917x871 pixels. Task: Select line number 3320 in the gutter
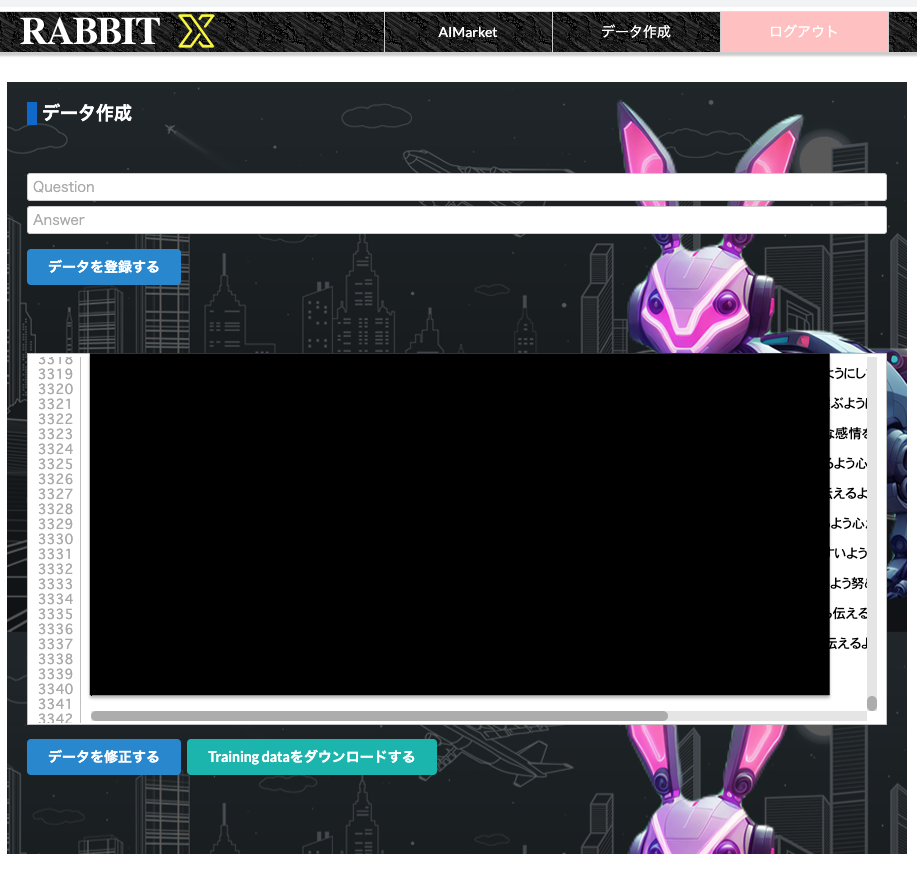coord(55,389)
